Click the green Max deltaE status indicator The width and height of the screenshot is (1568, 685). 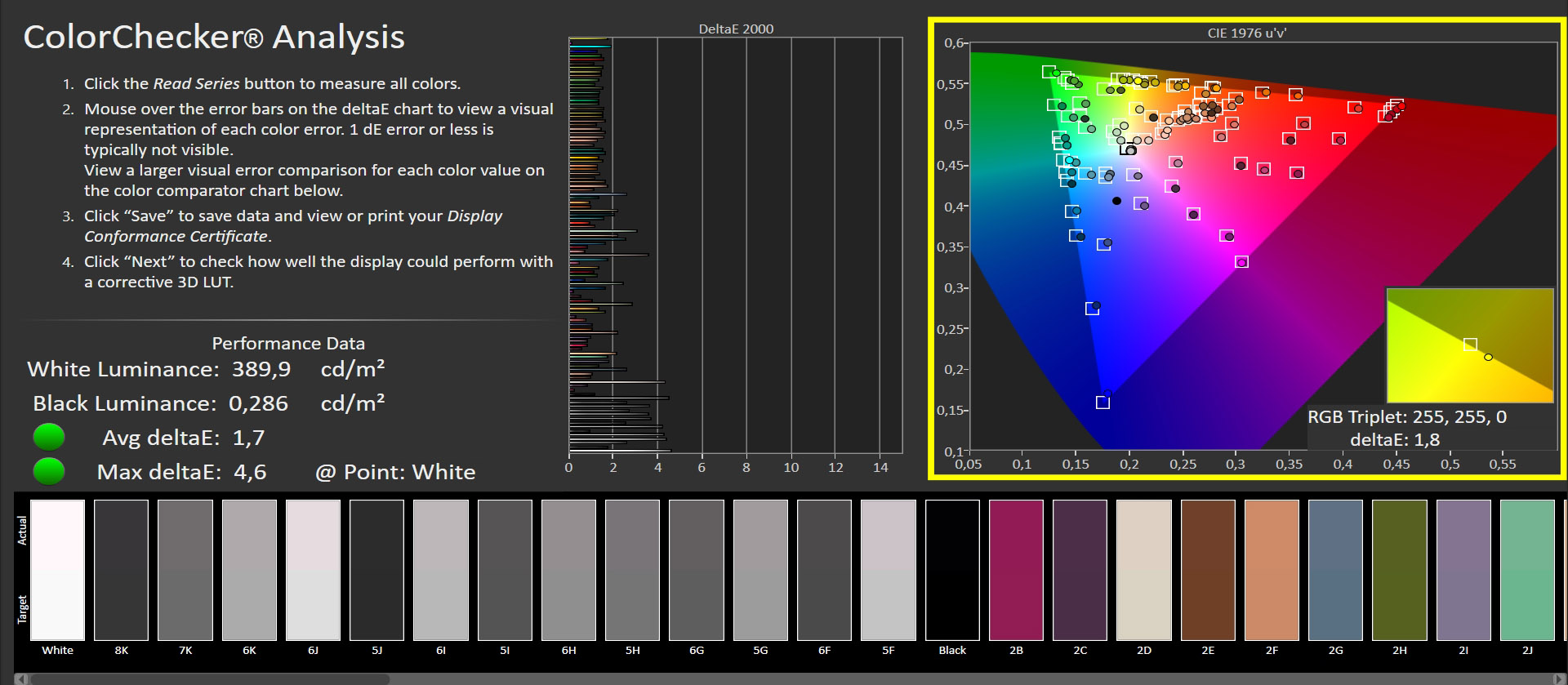click(x=49, y=472)
